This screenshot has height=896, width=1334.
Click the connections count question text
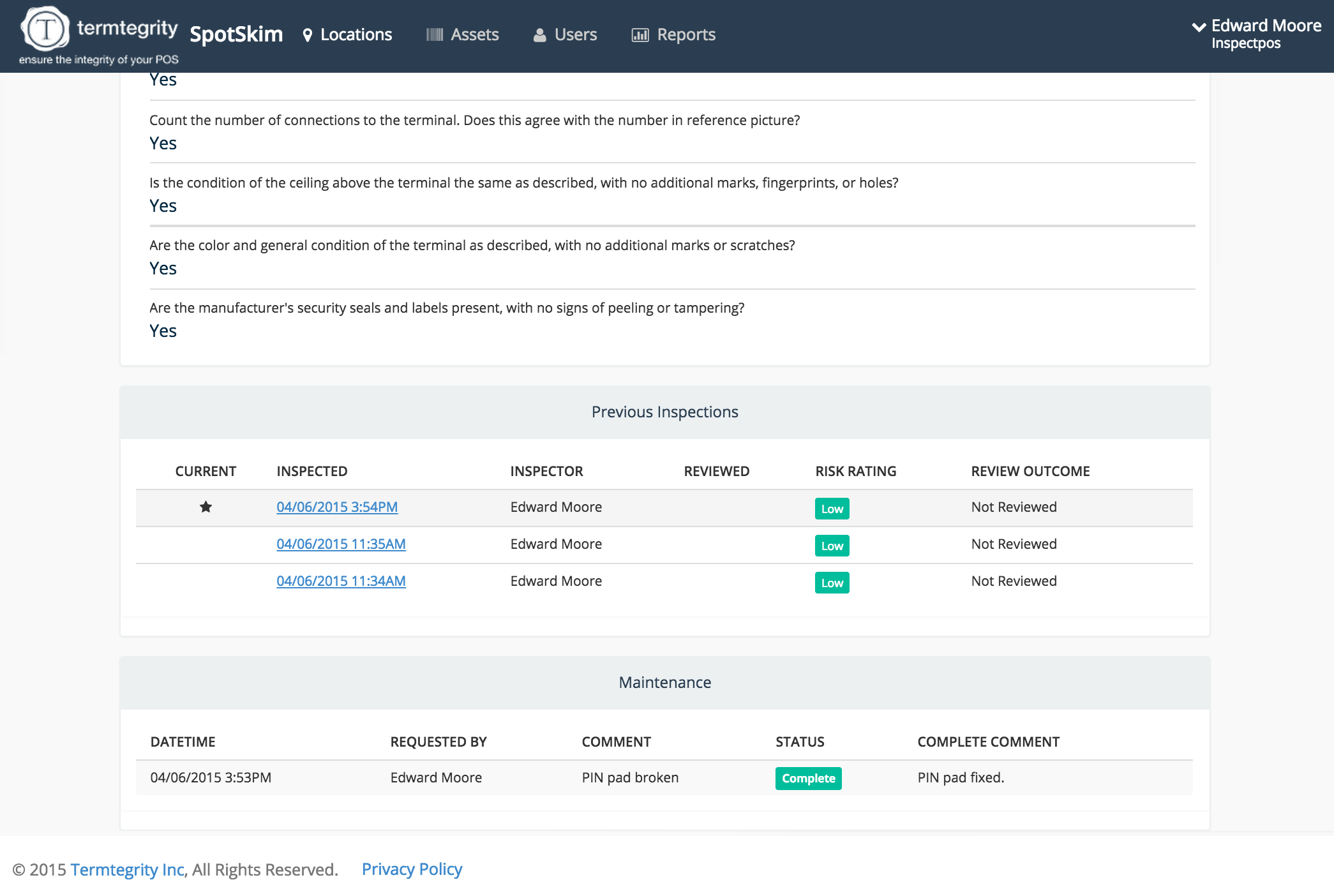click(474, 120)
